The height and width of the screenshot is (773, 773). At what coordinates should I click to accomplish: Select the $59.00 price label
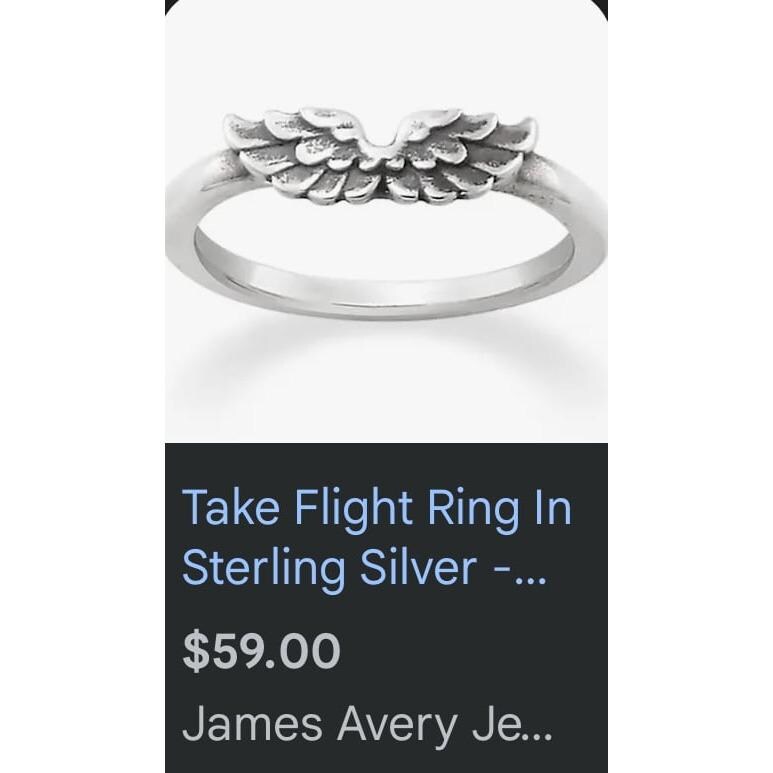pos(261,651)
